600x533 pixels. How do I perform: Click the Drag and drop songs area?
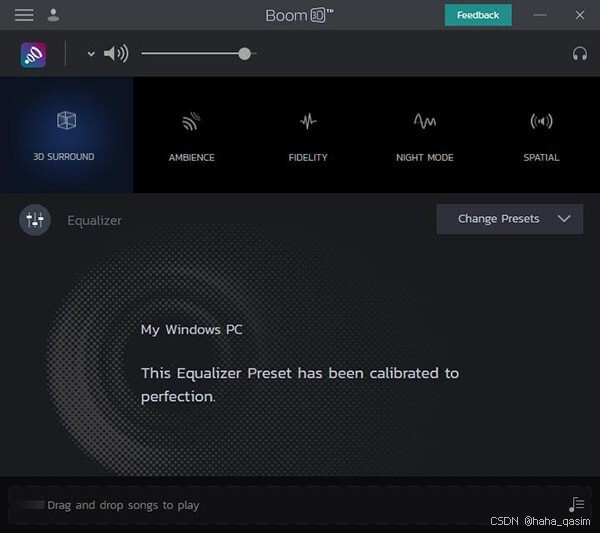tap(300, 505)
